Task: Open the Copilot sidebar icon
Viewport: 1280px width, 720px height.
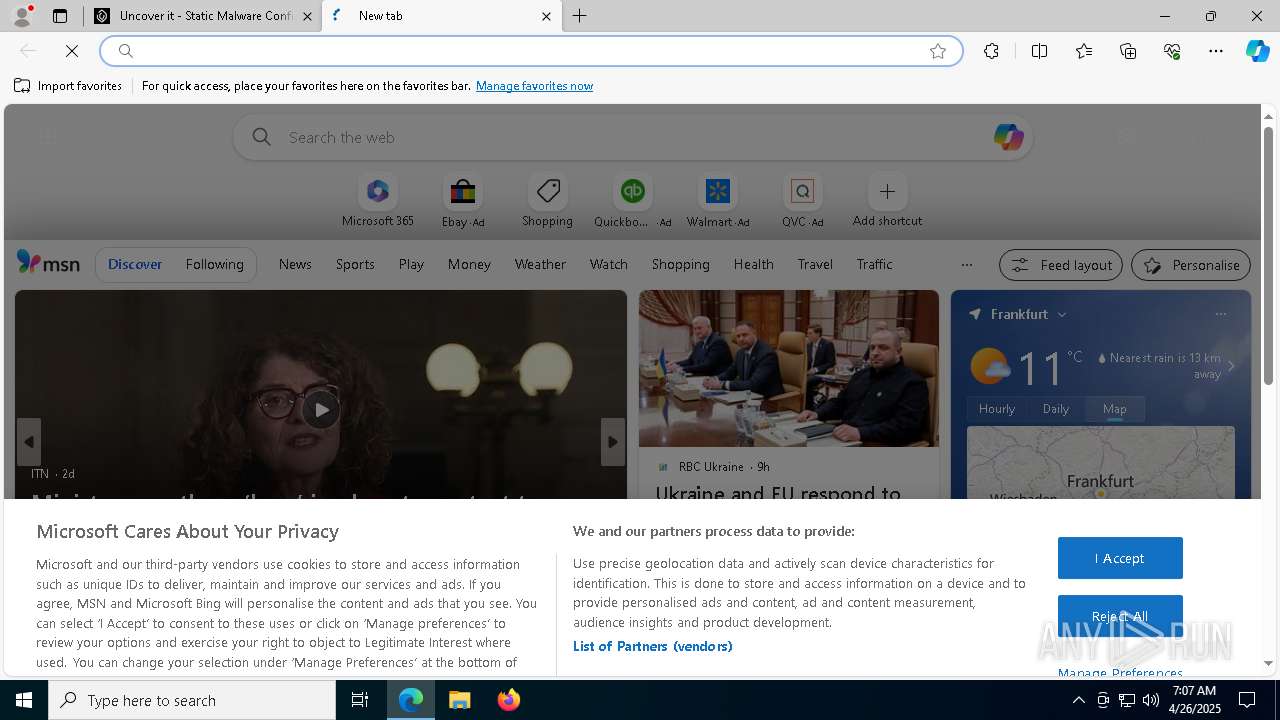Action: 1257,51
